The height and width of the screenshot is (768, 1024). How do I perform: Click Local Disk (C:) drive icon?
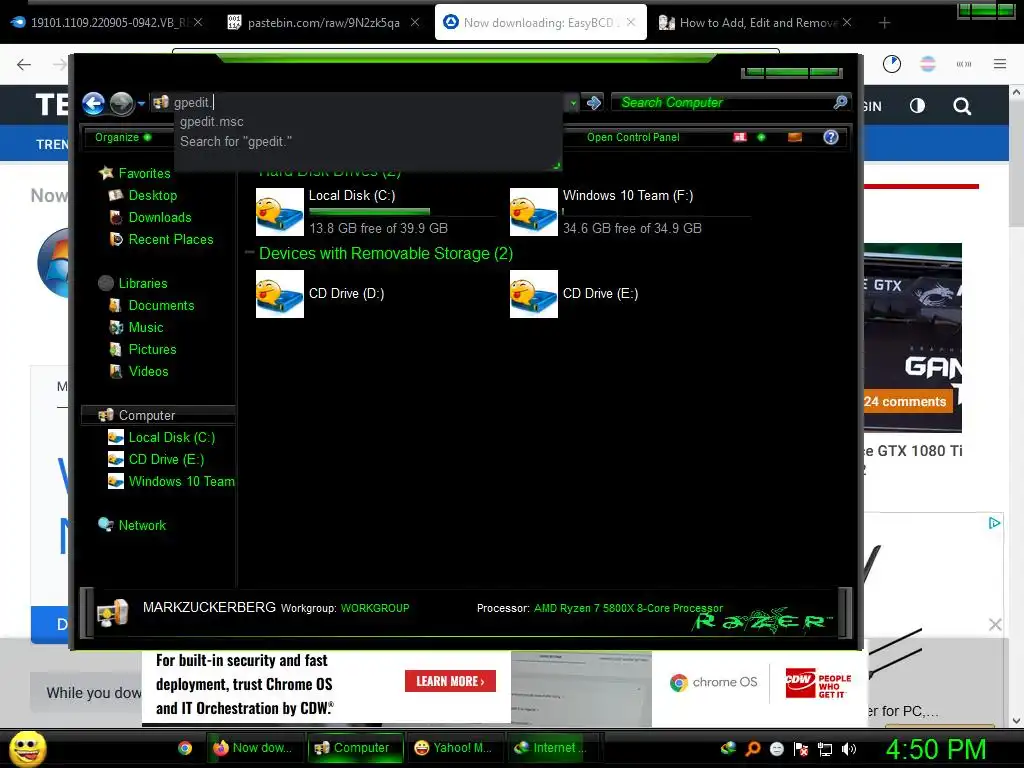click(x=280, y=212)
